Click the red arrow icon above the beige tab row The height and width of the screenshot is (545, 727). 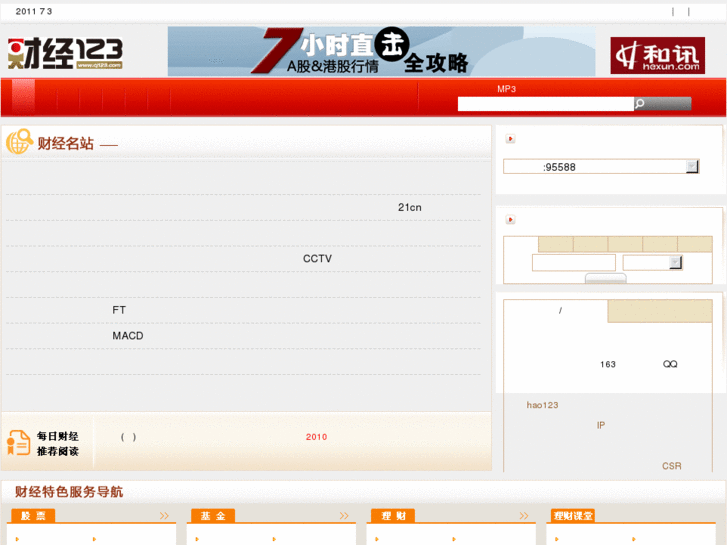coord(510,219)
